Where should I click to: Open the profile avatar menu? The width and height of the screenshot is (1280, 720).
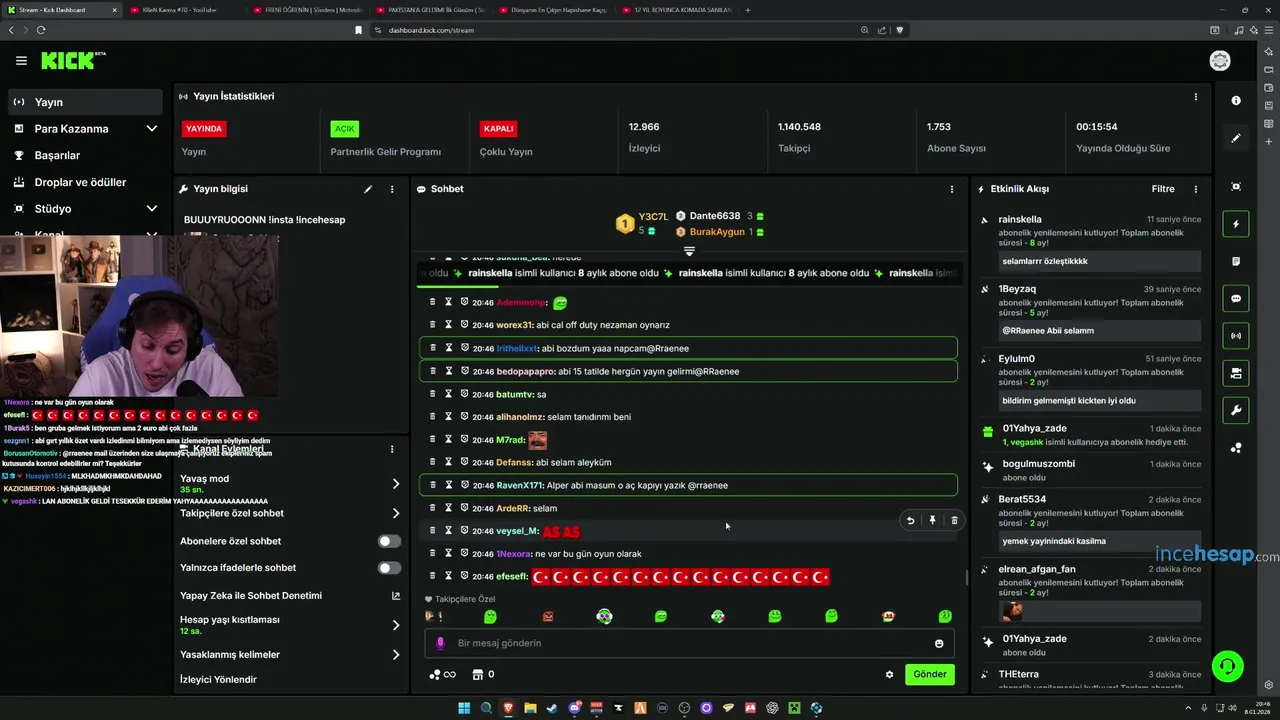[x=1220, y=61]
